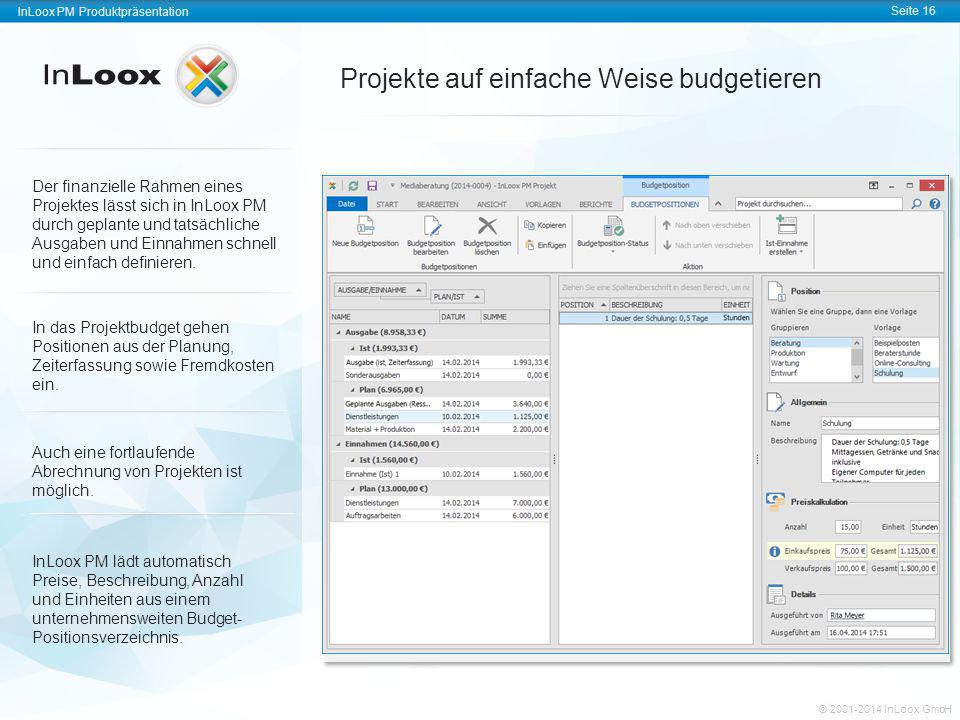The image size is (960, 720).
Task: Switch to the ANSICHT tab
Action: (492, 204)
